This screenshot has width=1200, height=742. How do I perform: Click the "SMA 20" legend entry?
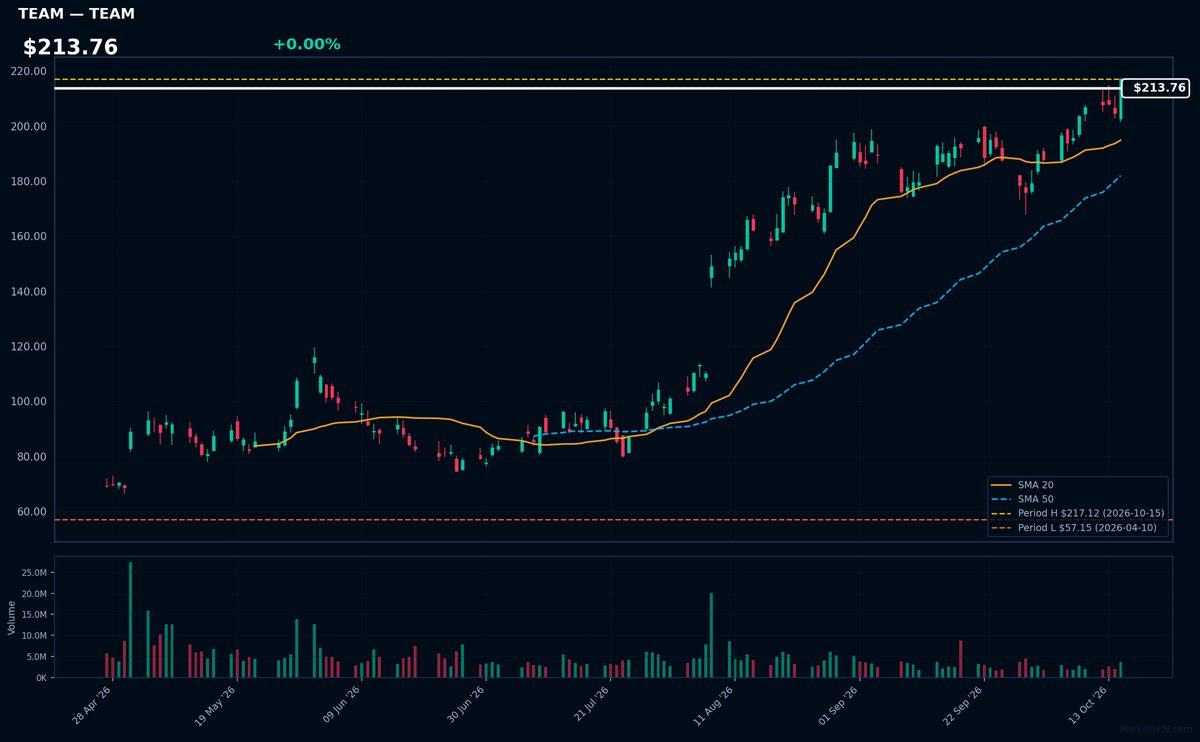tap(1023, 485)
